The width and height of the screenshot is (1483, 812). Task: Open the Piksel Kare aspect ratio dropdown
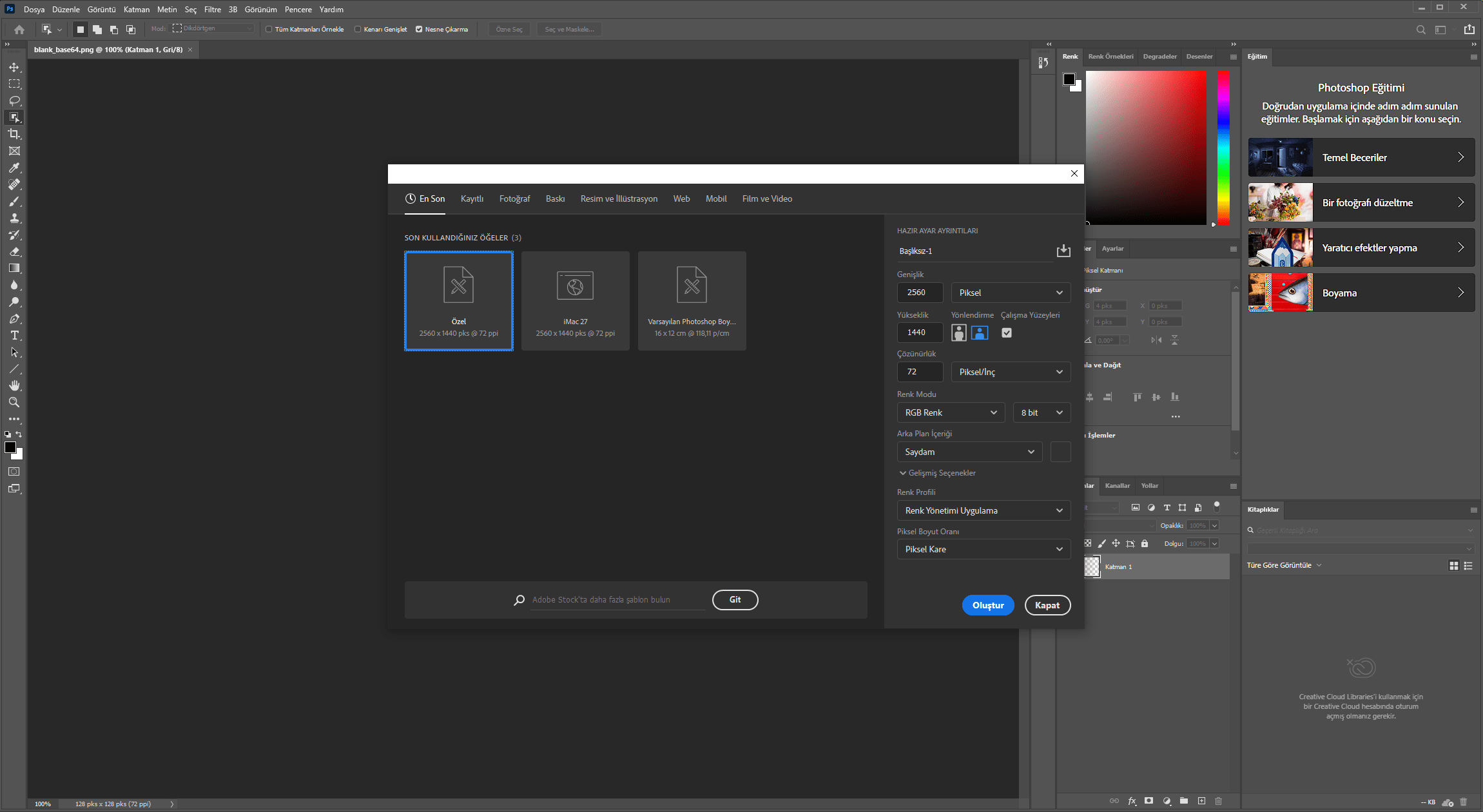984,549
